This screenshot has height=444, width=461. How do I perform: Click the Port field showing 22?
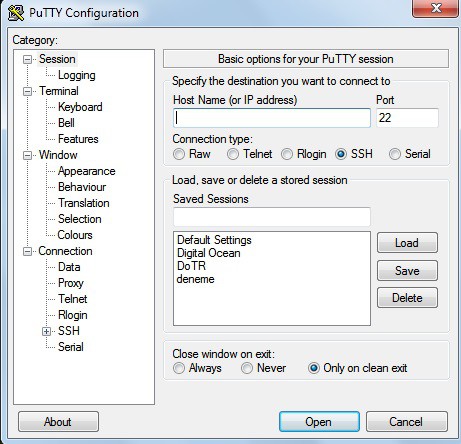tap(407, 118)
